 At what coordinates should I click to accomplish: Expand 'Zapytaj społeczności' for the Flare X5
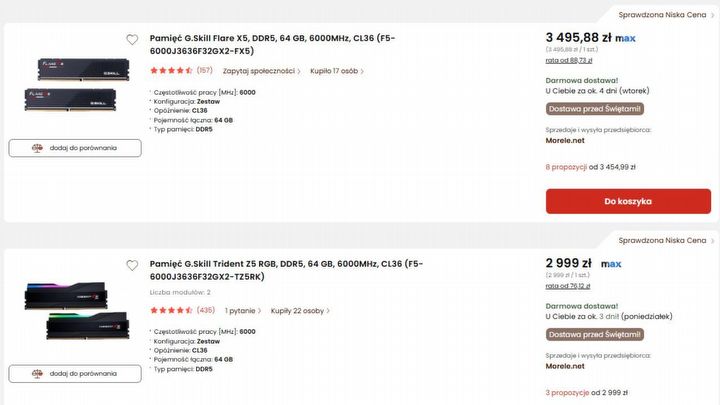tap(262, 71)
